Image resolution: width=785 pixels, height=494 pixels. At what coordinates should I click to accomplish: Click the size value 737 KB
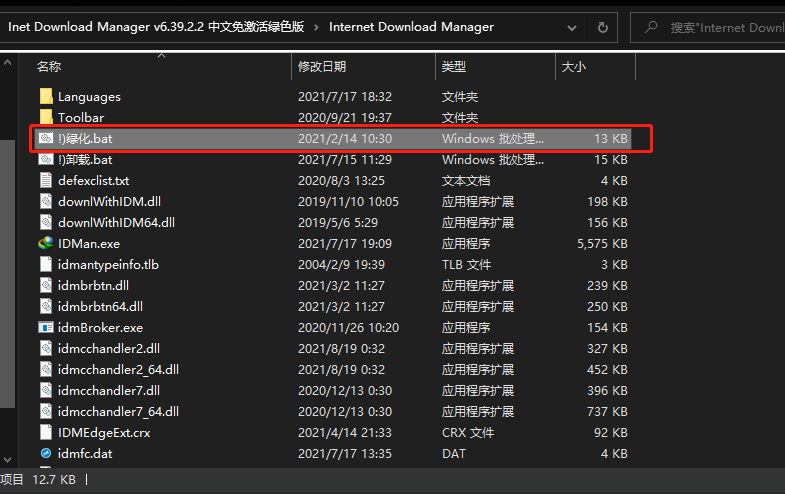607,412
